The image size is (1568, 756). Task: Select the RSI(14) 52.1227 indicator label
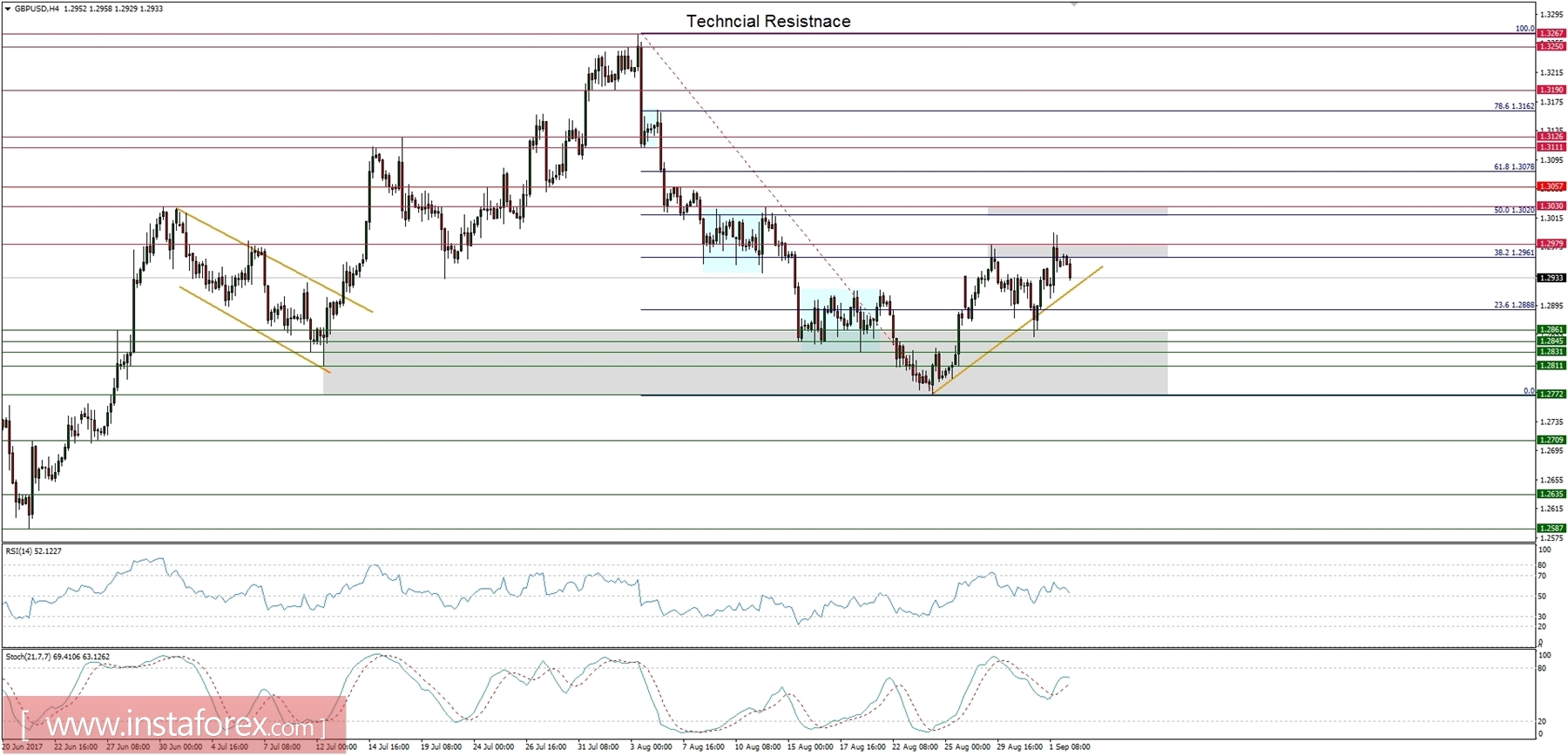coord(34,550)
